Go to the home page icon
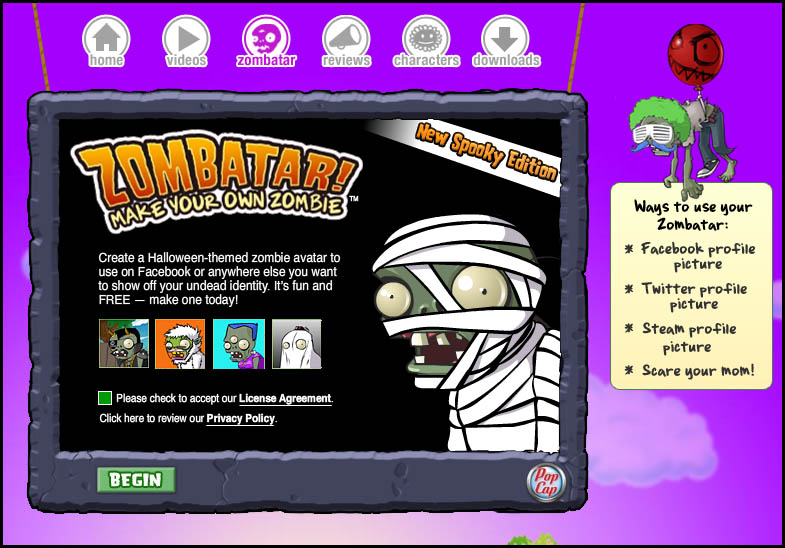Image resolution: width=785 pixels, height=548 pixels. [106, 41]
